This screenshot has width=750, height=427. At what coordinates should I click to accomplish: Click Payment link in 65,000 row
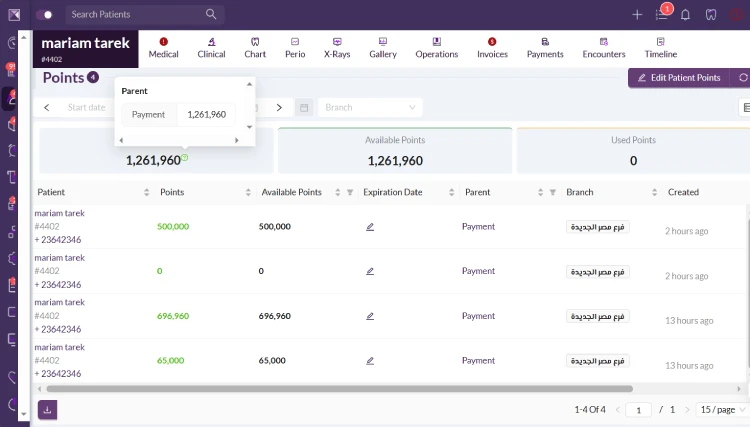pos(478,361)
